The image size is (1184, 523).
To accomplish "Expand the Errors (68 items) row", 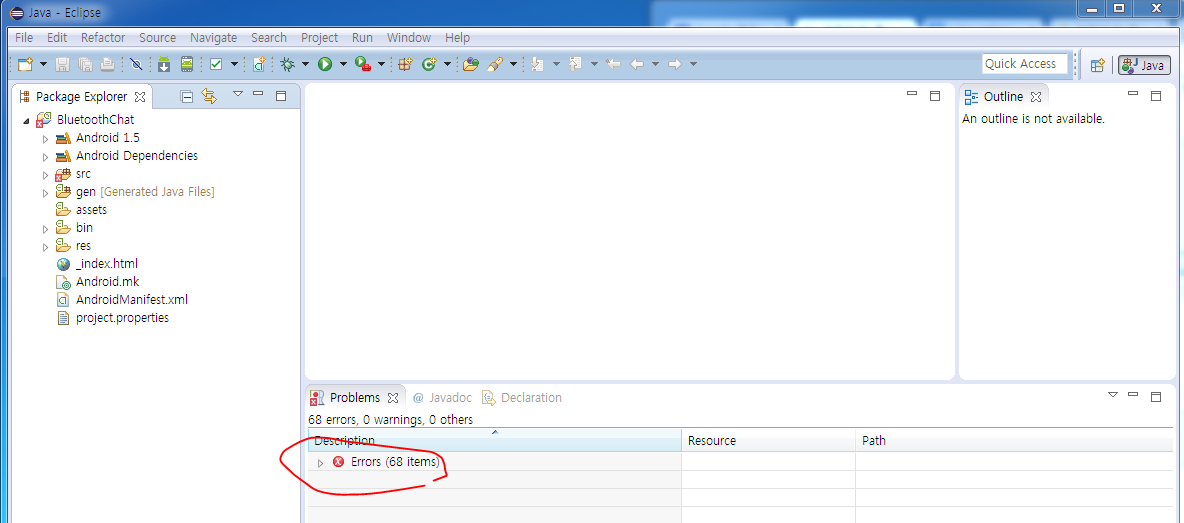I will 320,463.
